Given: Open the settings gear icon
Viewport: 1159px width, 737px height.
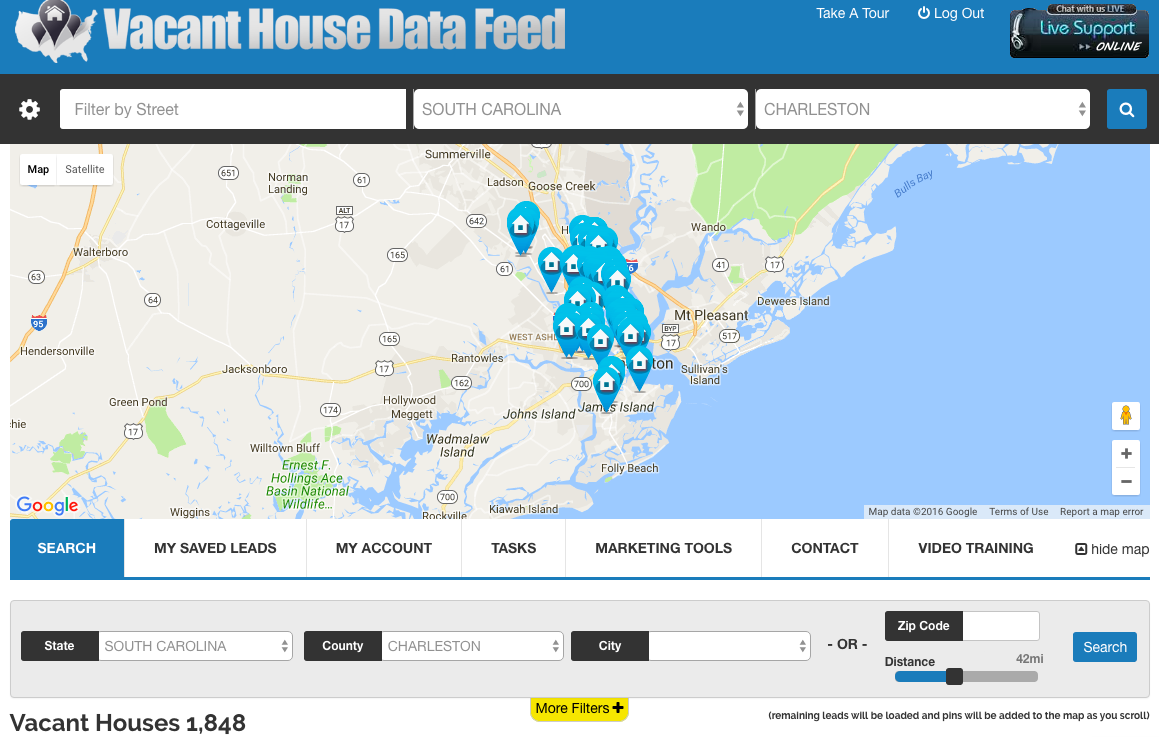Looking at the screenshot, I should tap(30, 109).
